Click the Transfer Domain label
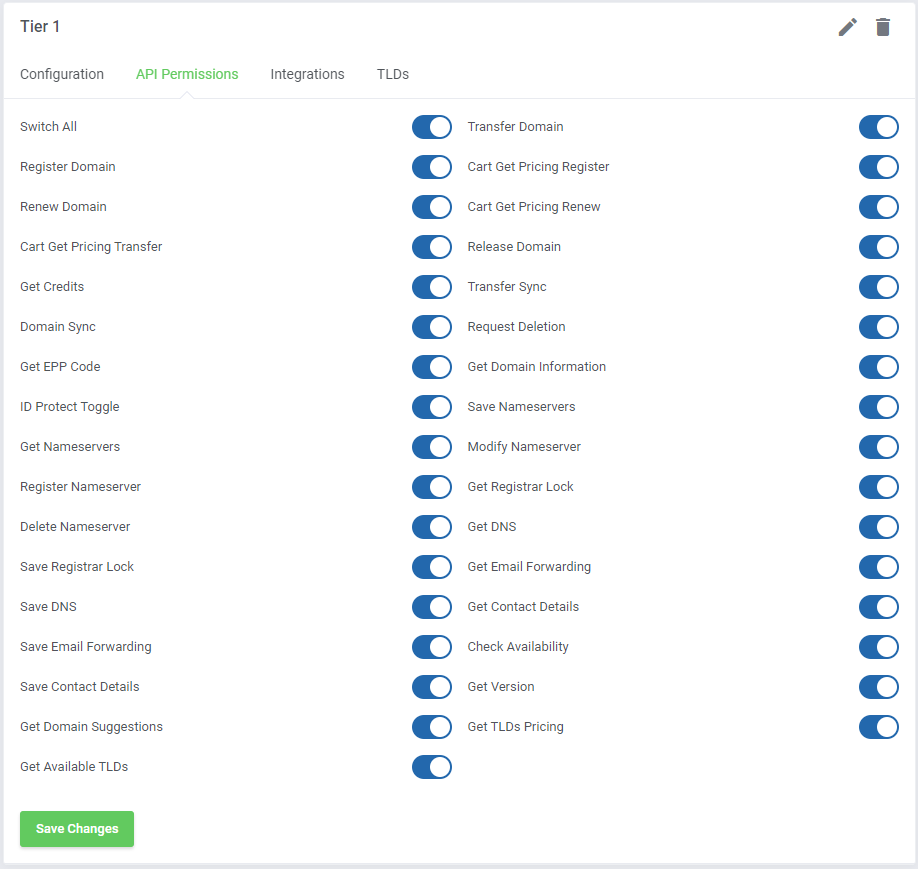 [x=515, y=126]
